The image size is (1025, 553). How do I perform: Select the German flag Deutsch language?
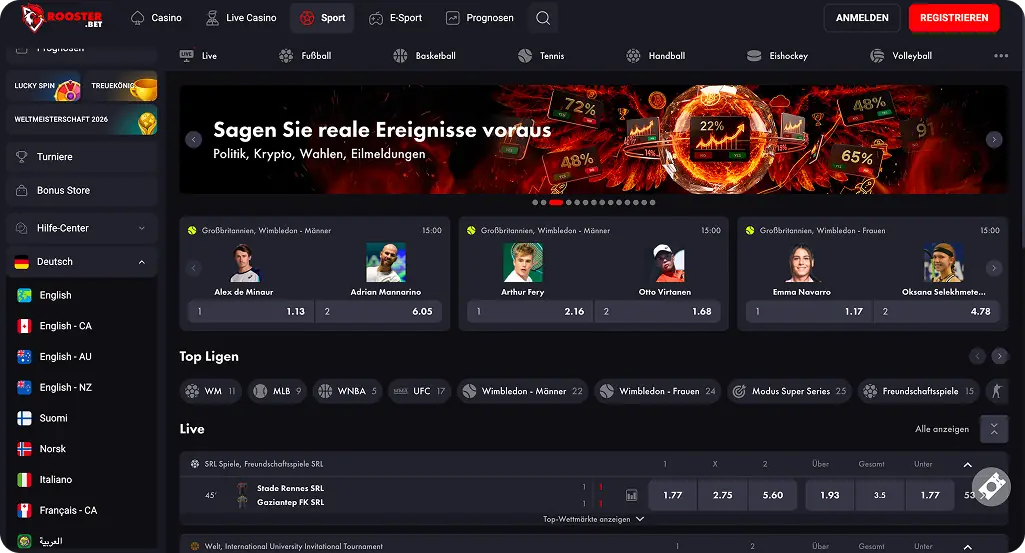click(22, 262)
